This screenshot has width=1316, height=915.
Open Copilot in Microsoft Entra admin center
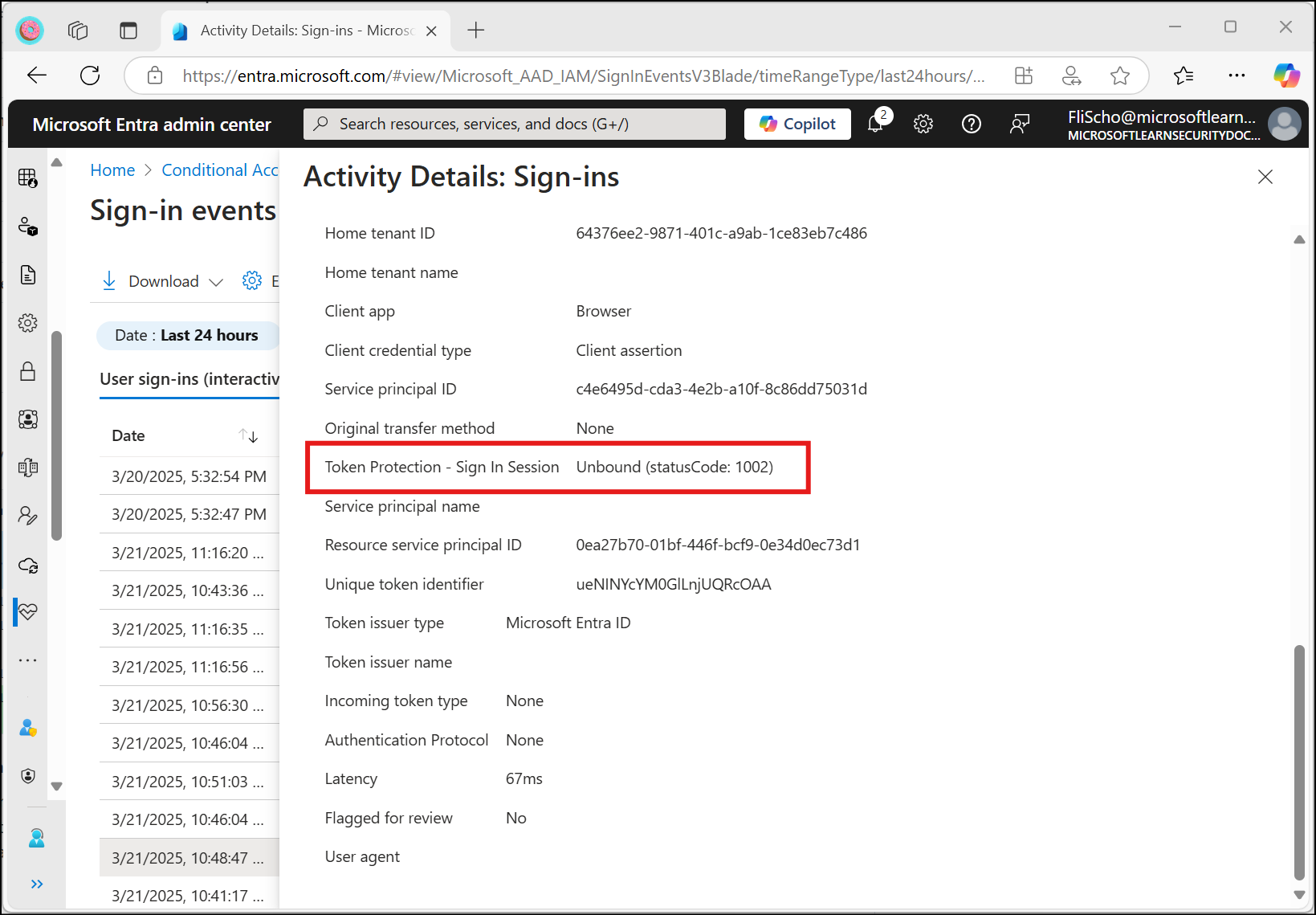797,124
